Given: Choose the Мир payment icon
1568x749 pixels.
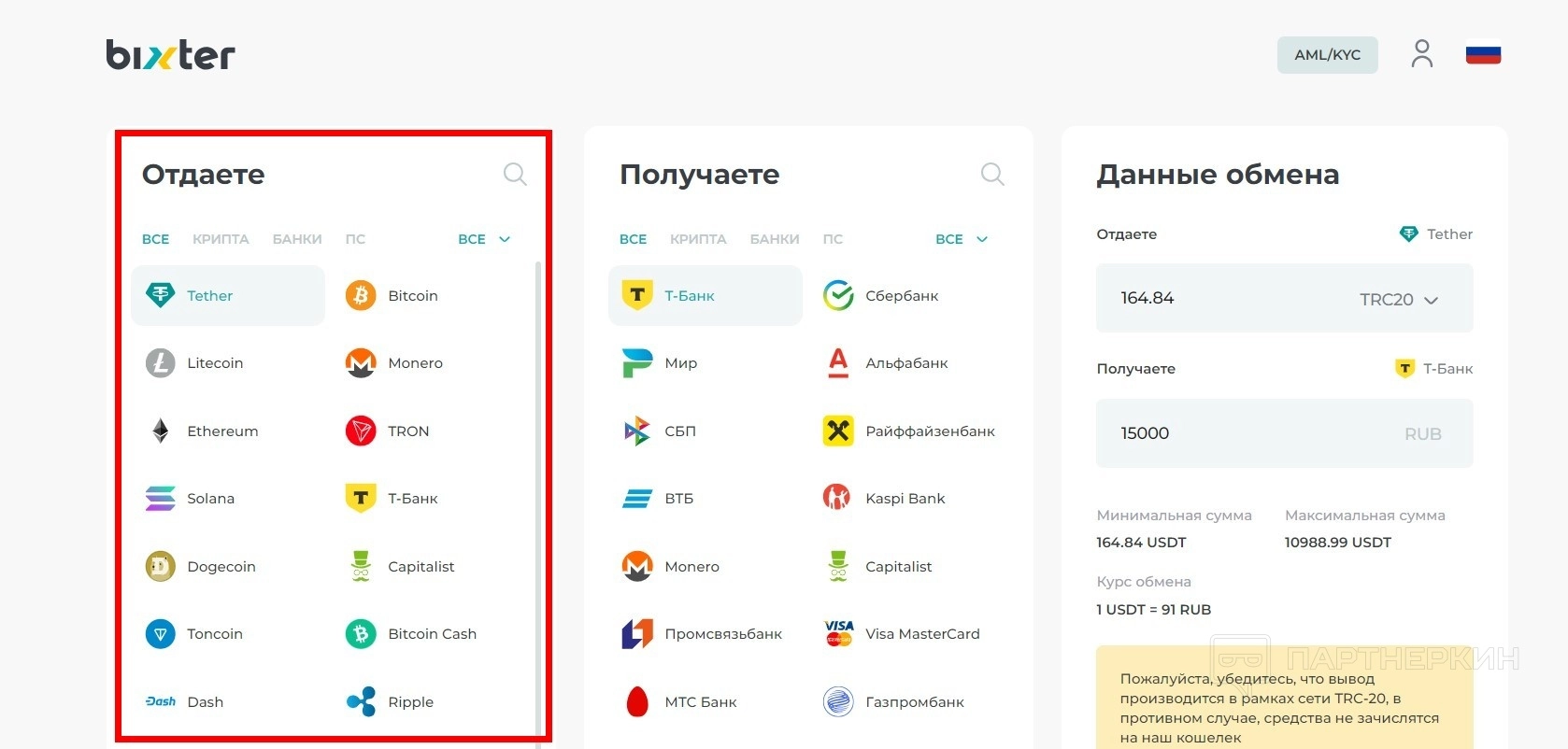Looking at the screenshot, I should [x=637, y=363].
